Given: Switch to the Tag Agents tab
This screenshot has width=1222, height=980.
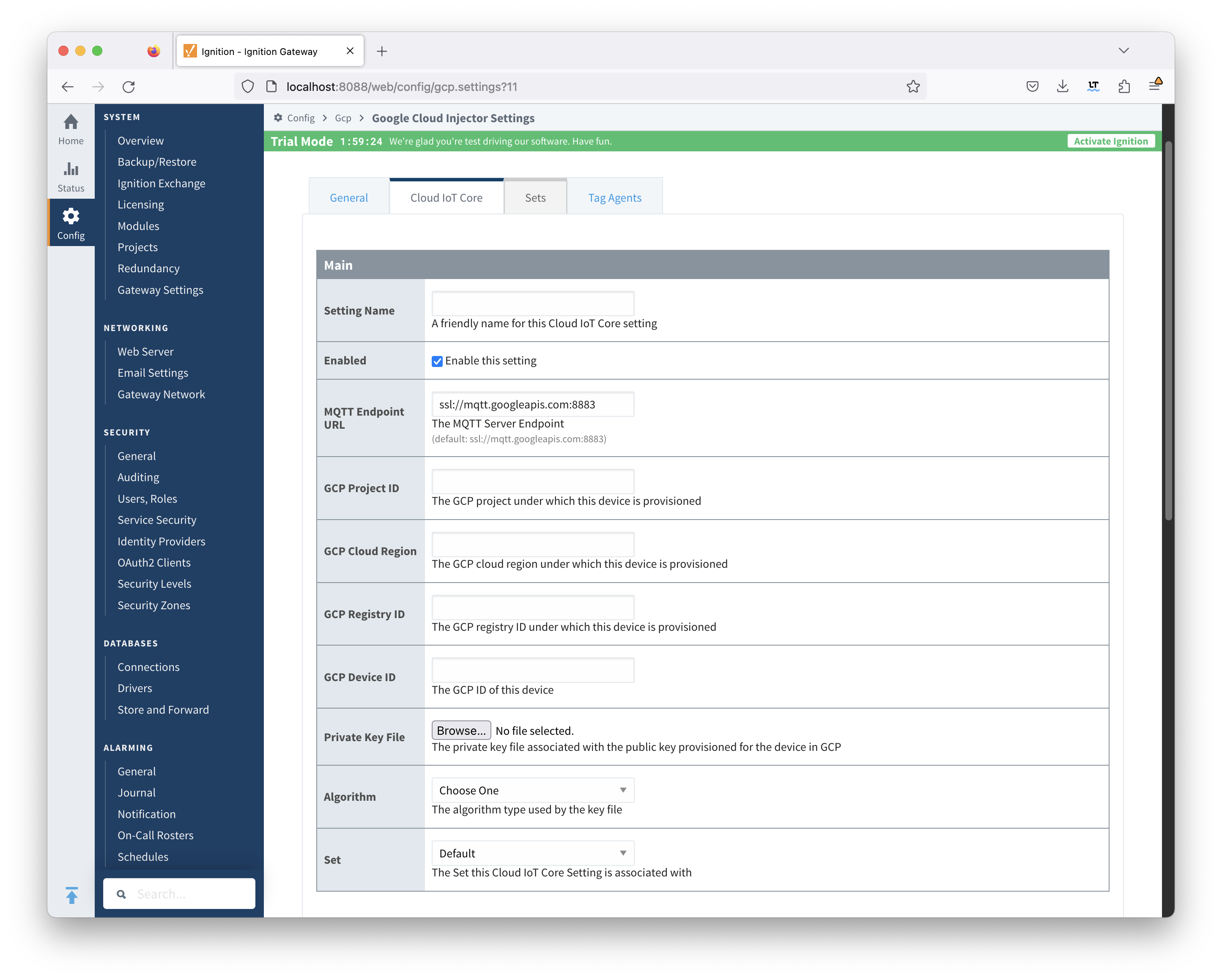Looking at the screenshot, I should pos(614,198).
